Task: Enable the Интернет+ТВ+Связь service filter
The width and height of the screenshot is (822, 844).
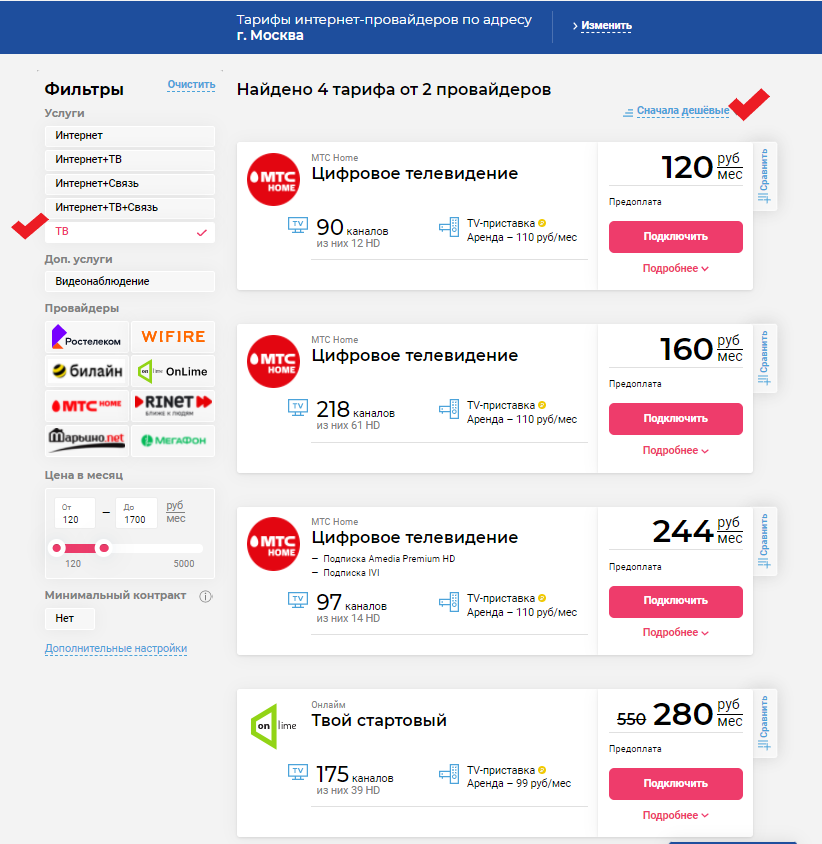Action: click(x=130, y=208)
